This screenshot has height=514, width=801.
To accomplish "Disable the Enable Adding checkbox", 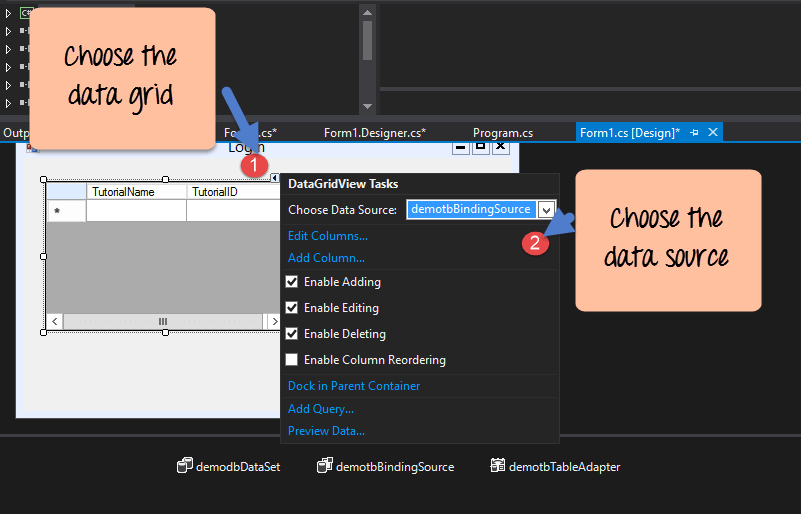I will click(292, 282).
